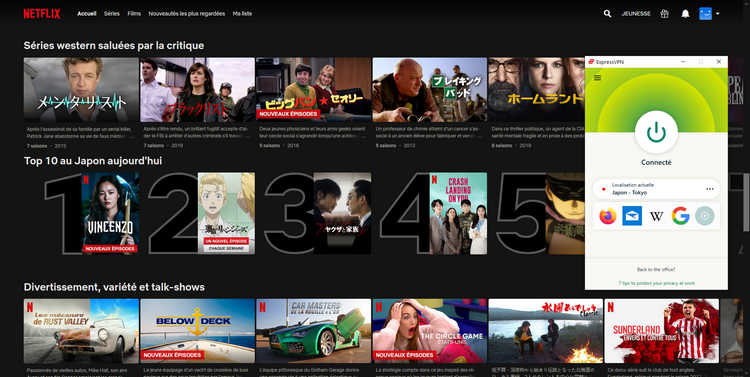Viewport: 750px width, 377px height.
Task: Open ExpressVPN hamburger menu
Action: click(597, 78)
